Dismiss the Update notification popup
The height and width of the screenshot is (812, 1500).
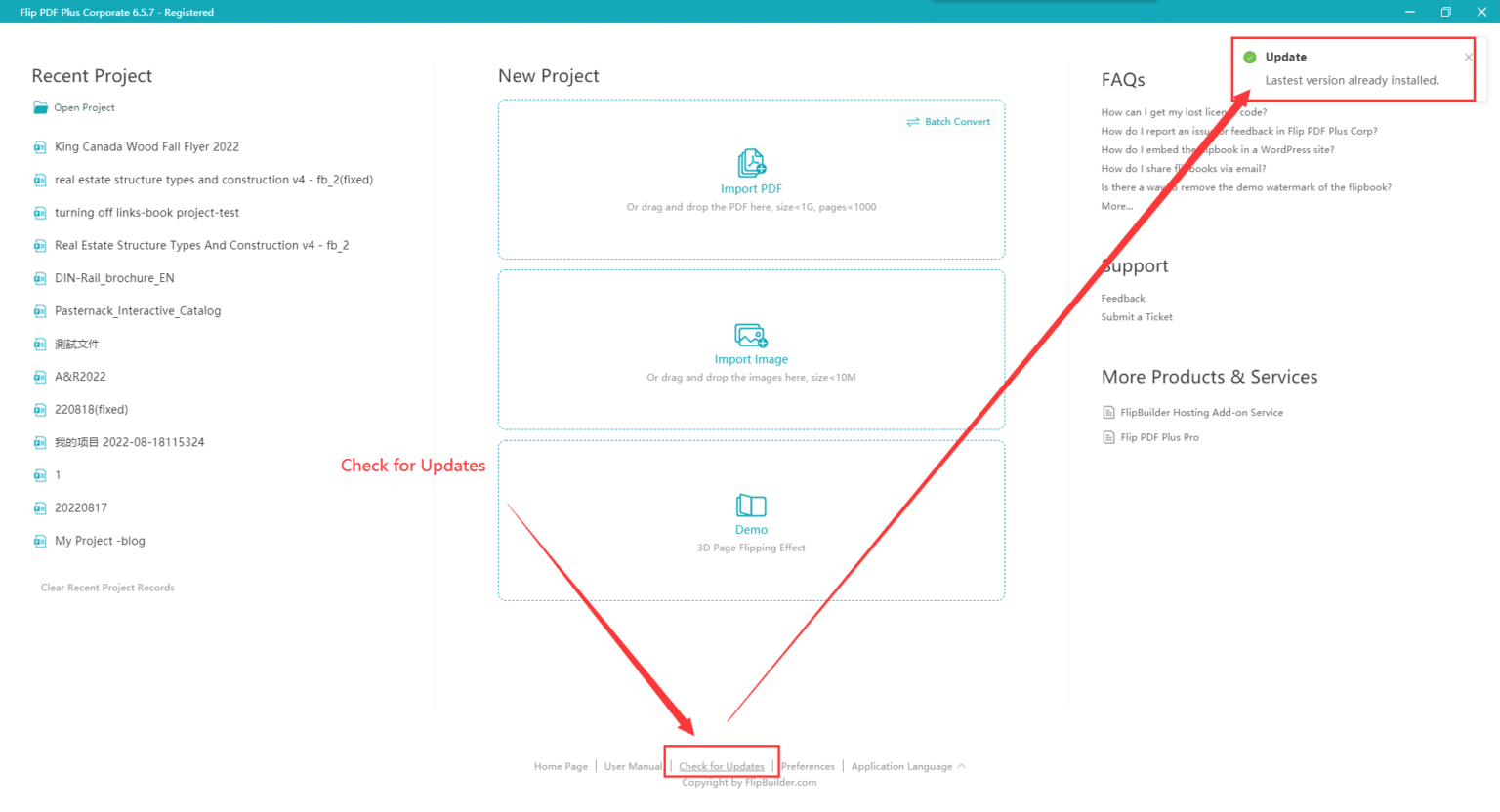tap(1468, 58)
